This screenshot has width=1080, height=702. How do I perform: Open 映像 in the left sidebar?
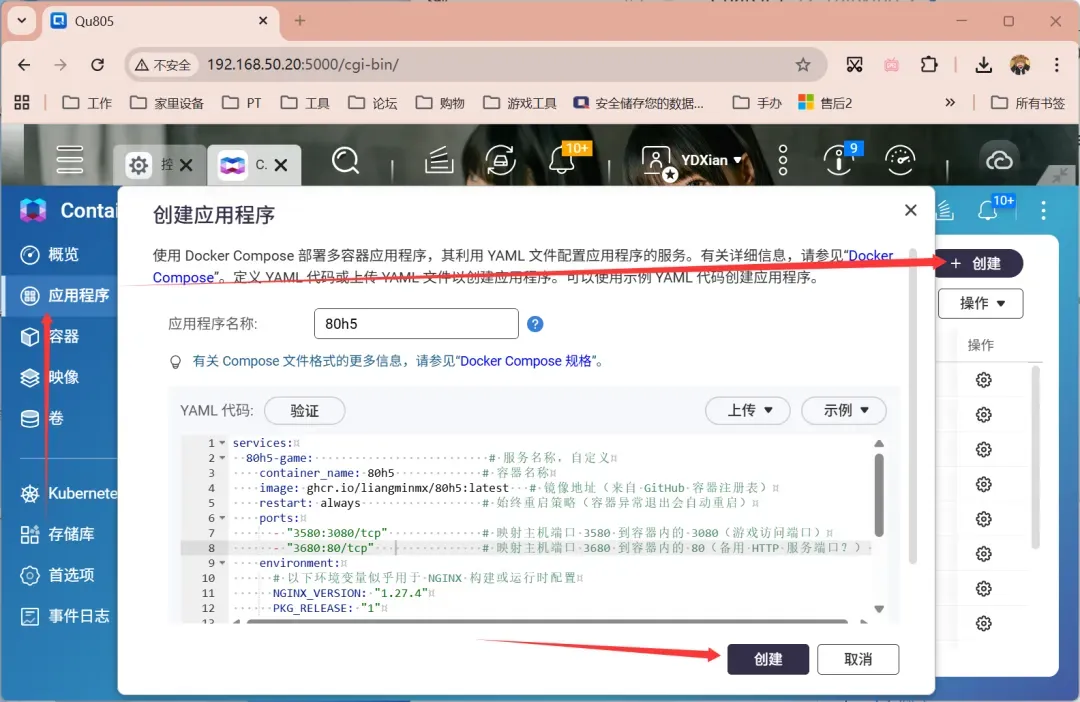tap(63, 377)
